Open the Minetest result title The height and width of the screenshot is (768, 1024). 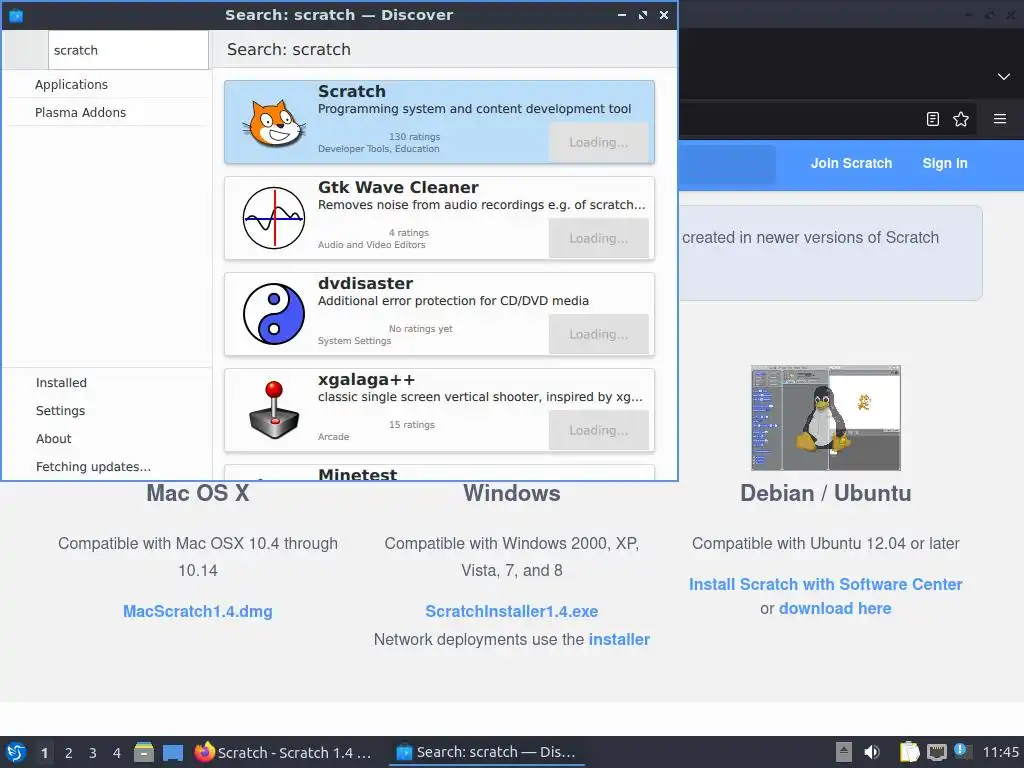(x=357, y=474)
